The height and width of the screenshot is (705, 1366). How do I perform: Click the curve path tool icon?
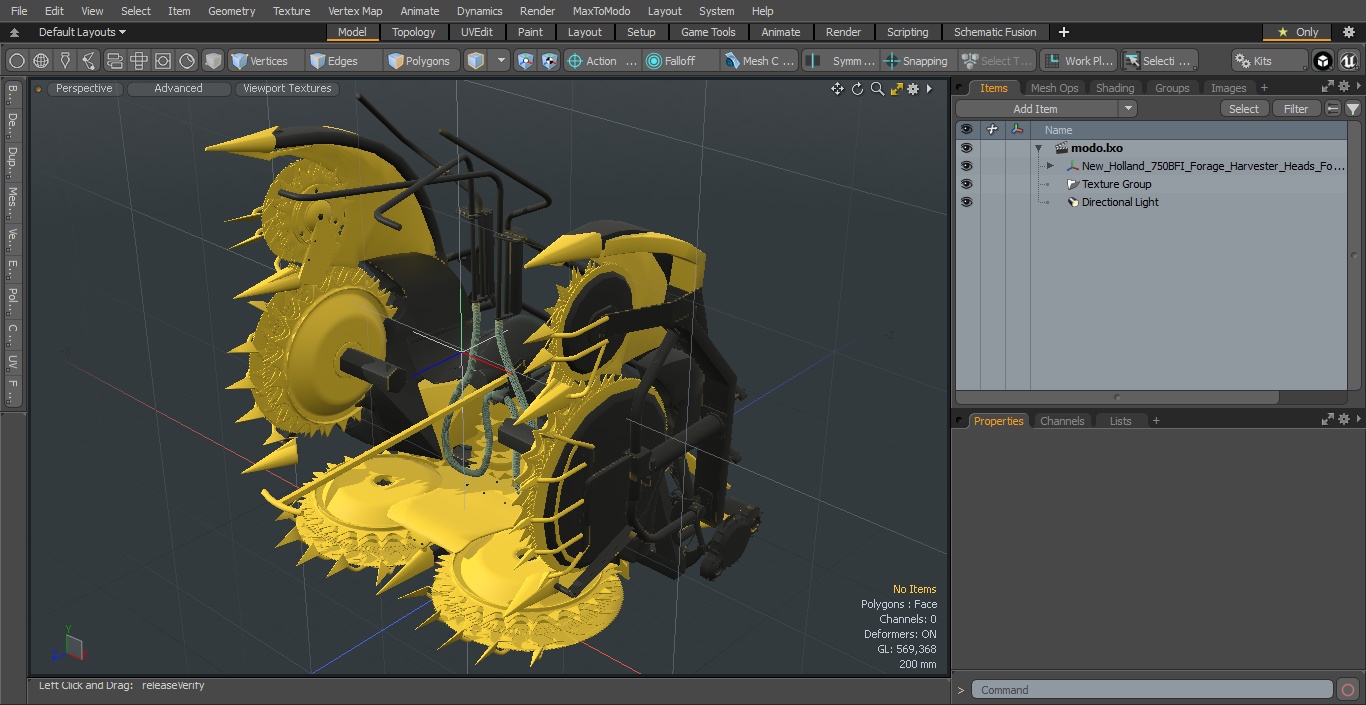(89, 61)
